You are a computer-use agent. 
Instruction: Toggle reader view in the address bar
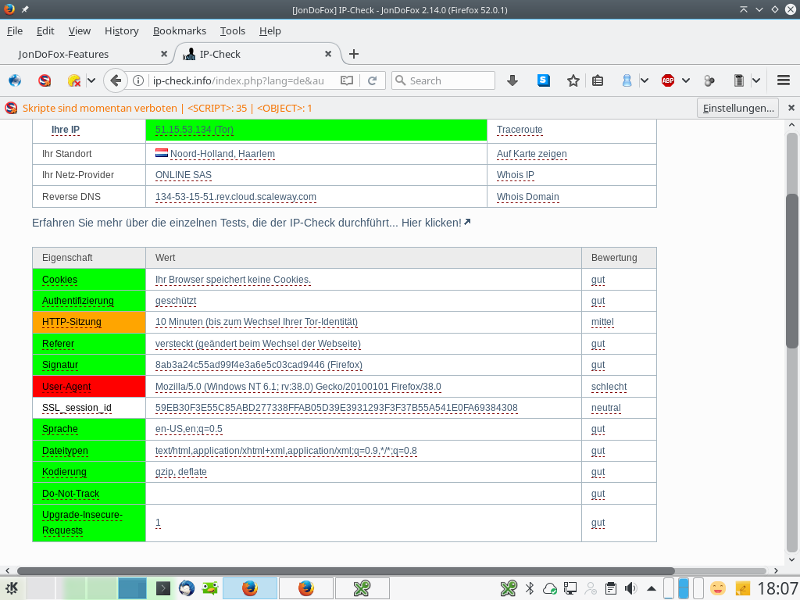click(x=346, y=81)
